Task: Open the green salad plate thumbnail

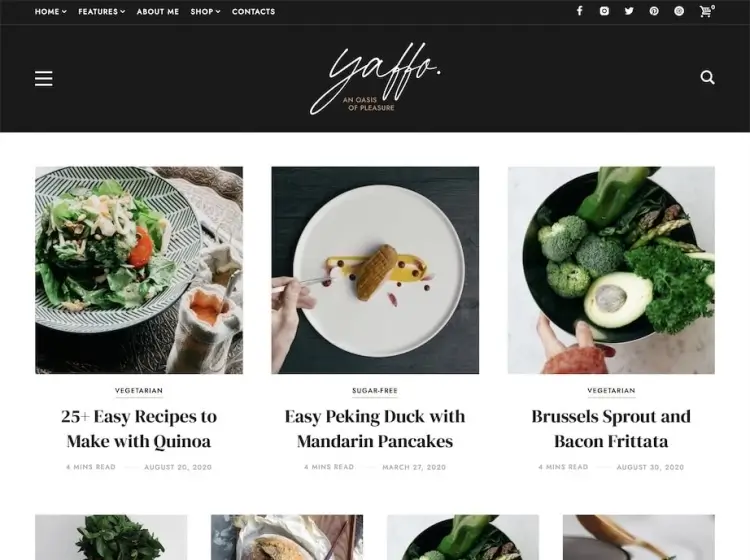Action: pos(139,270)
